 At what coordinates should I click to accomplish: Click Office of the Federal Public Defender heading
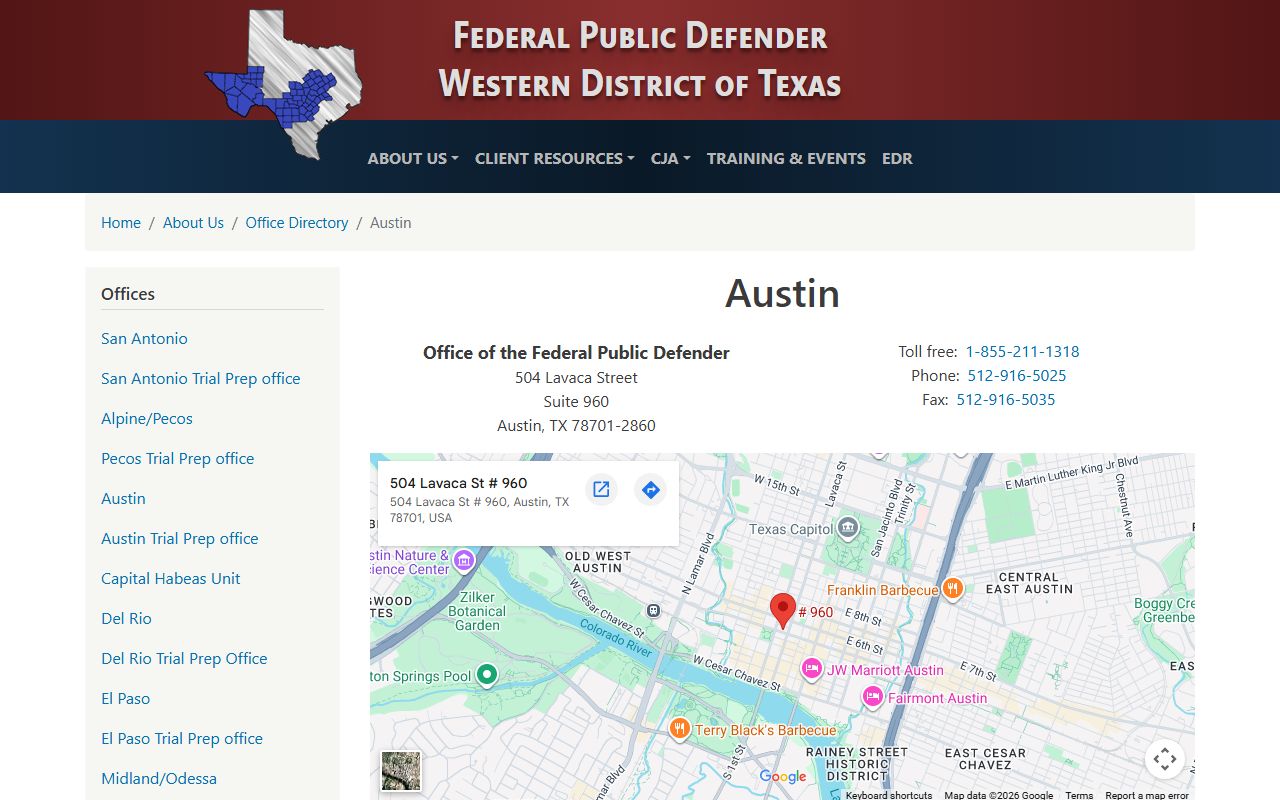576,352
